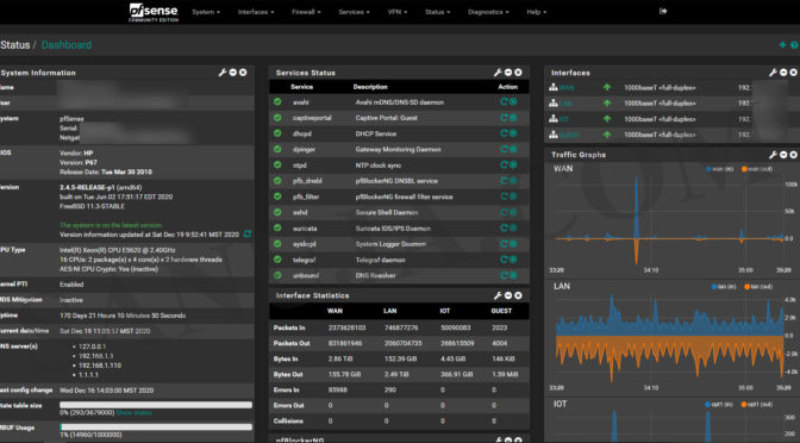Click the WAN Packets In value 2373628103

[x=347, y=328]
